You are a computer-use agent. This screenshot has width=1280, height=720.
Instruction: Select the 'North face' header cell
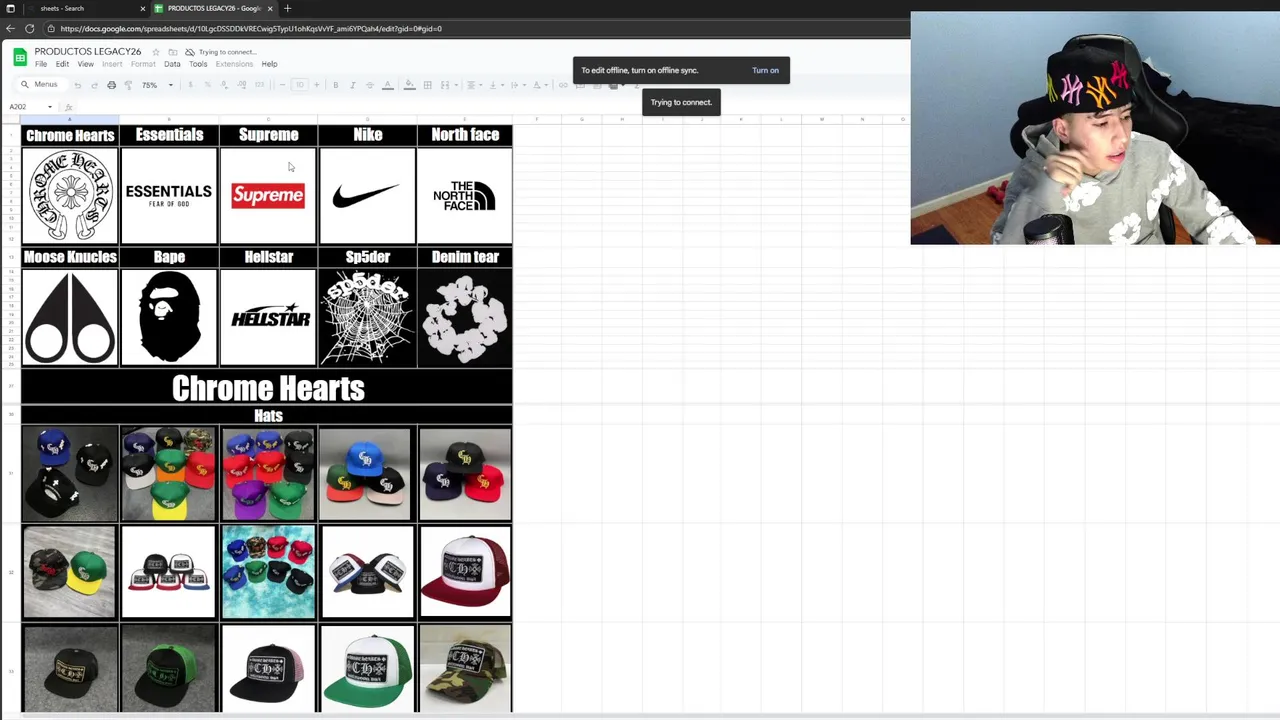[465, 135]
